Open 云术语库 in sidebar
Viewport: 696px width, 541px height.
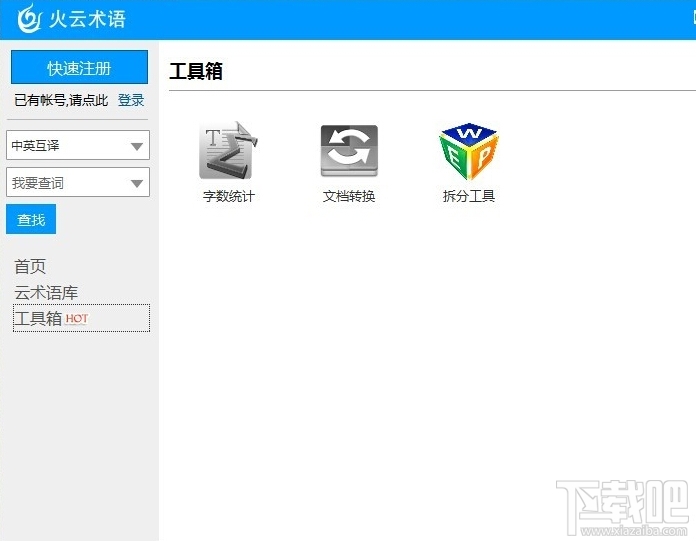pyautogui.click(x=46, y=292)
